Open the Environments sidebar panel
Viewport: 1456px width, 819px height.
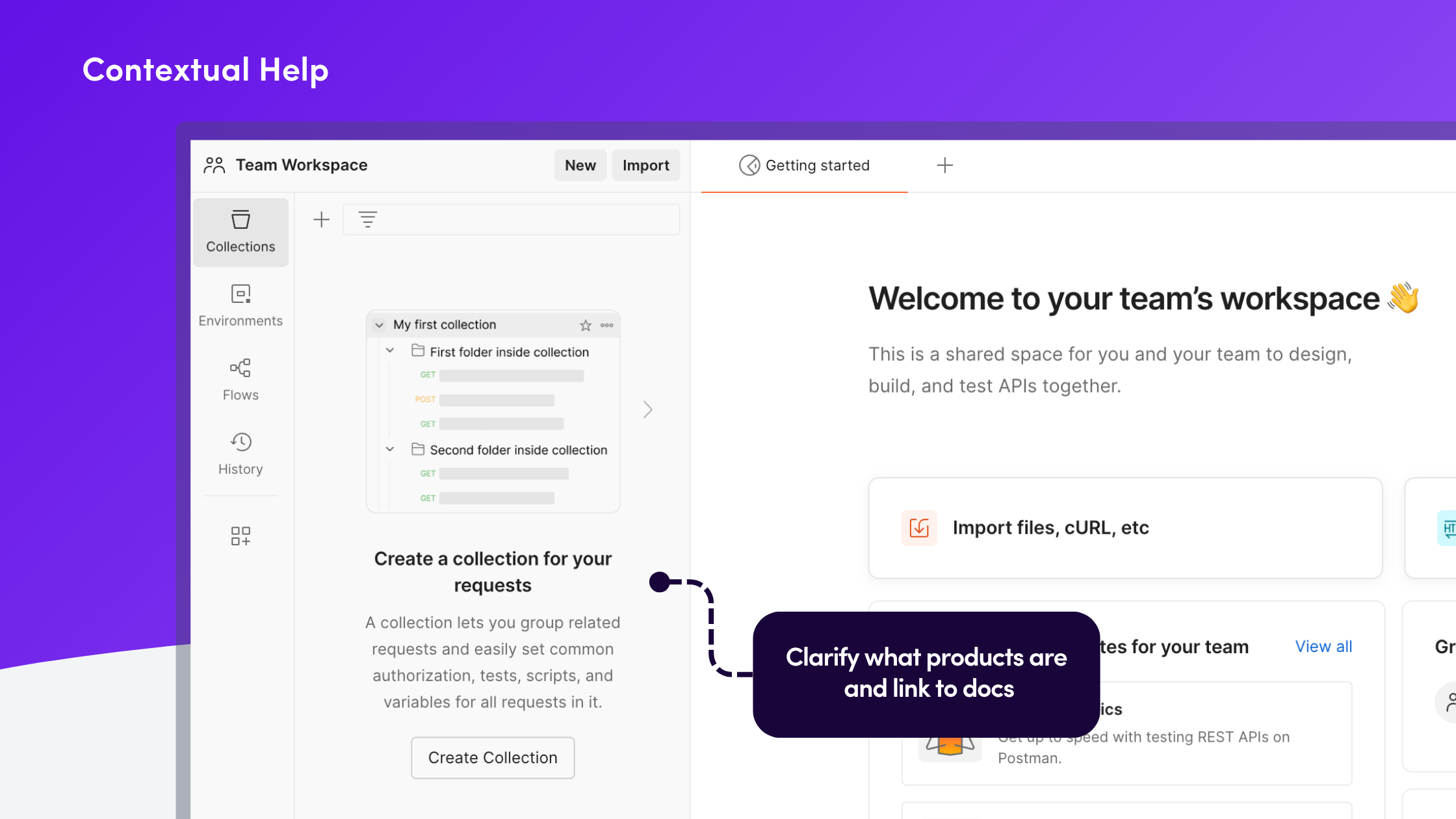click(240, 305)
